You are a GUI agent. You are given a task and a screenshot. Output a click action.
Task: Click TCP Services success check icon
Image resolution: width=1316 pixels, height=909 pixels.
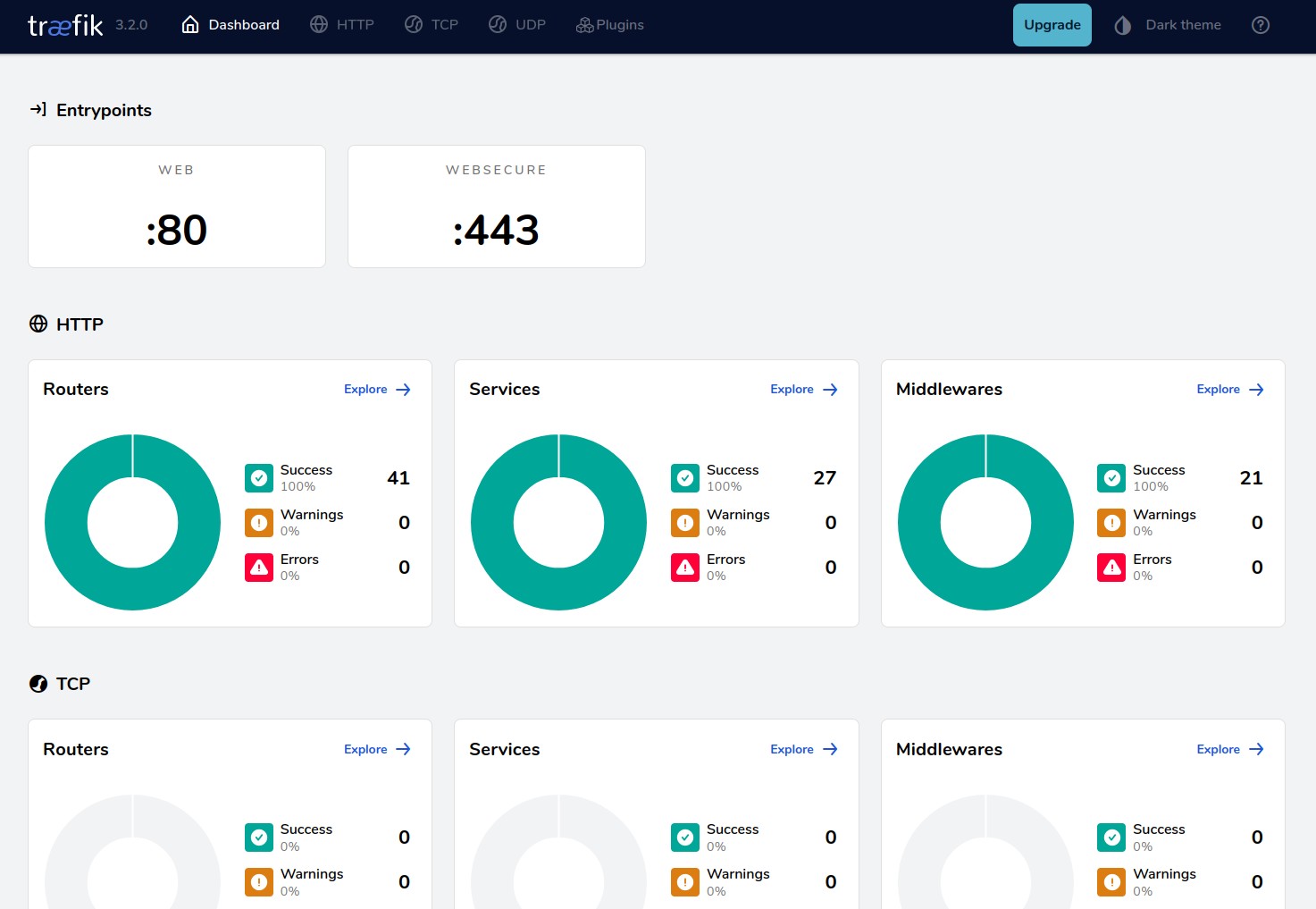(685, 837)
